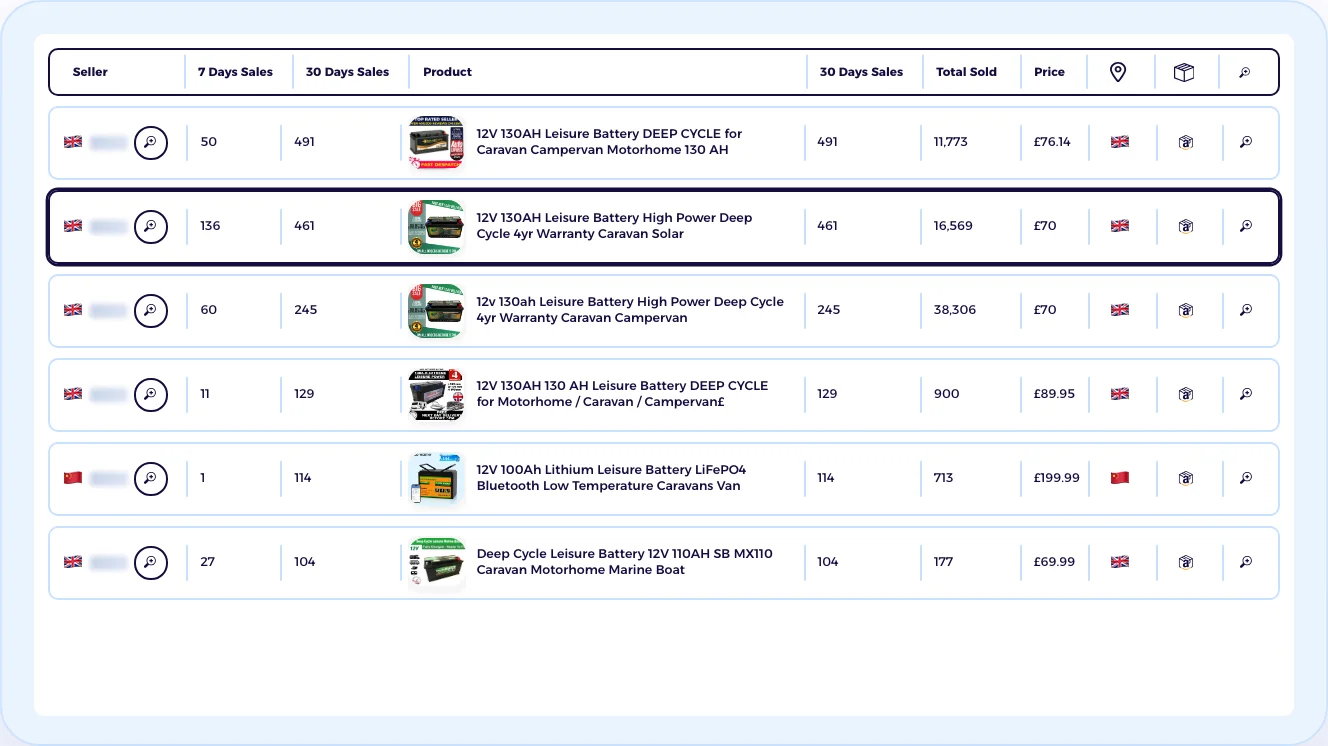This screenshot has height=746, width=1328.
Task: Click title ending "Motorhome / Caravan / Campervan£"
Action: coord(622,394)
